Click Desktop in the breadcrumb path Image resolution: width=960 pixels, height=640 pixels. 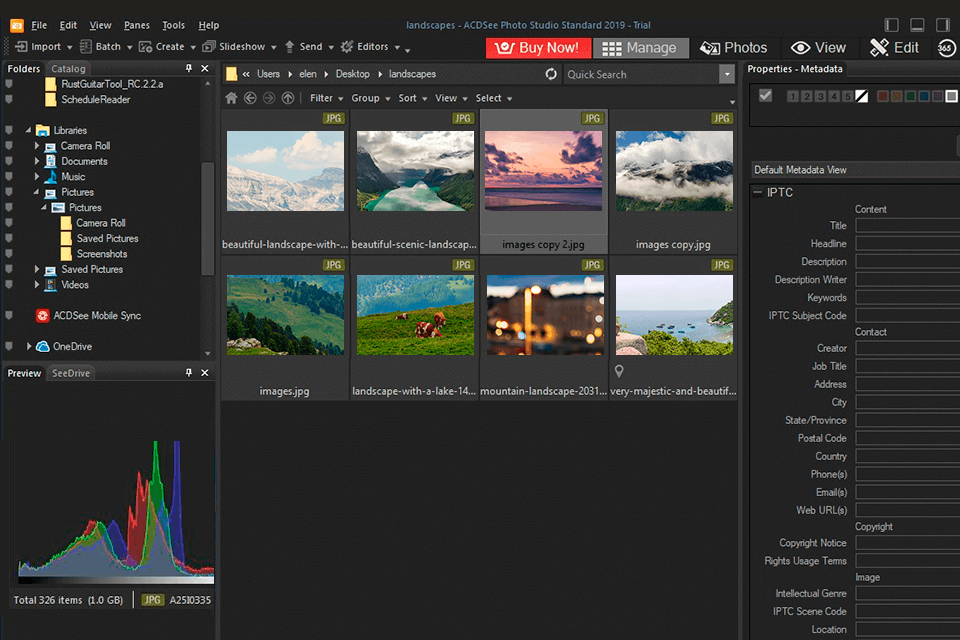click(x=353, y=74)
